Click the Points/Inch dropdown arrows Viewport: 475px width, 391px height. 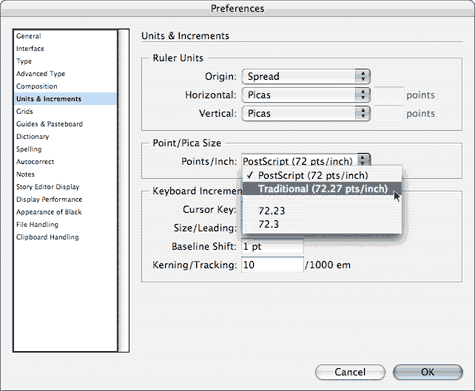point(364,160)
